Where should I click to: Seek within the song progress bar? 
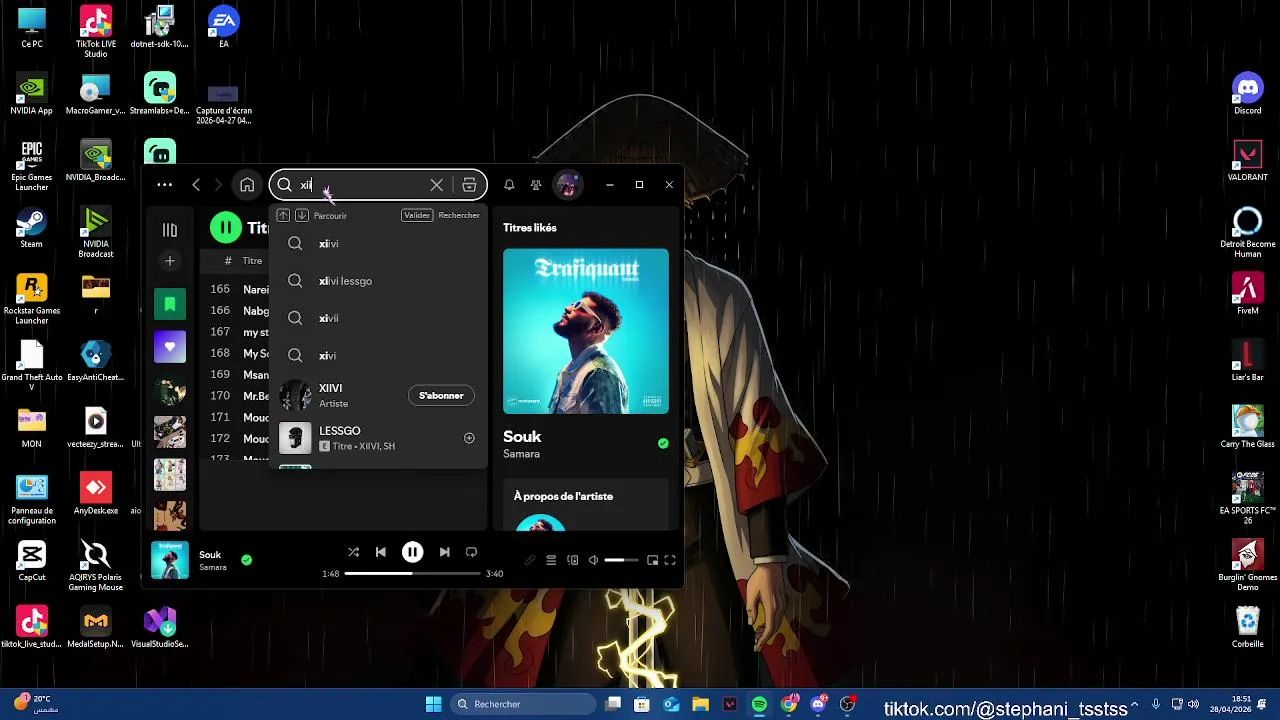coord(412,574)
